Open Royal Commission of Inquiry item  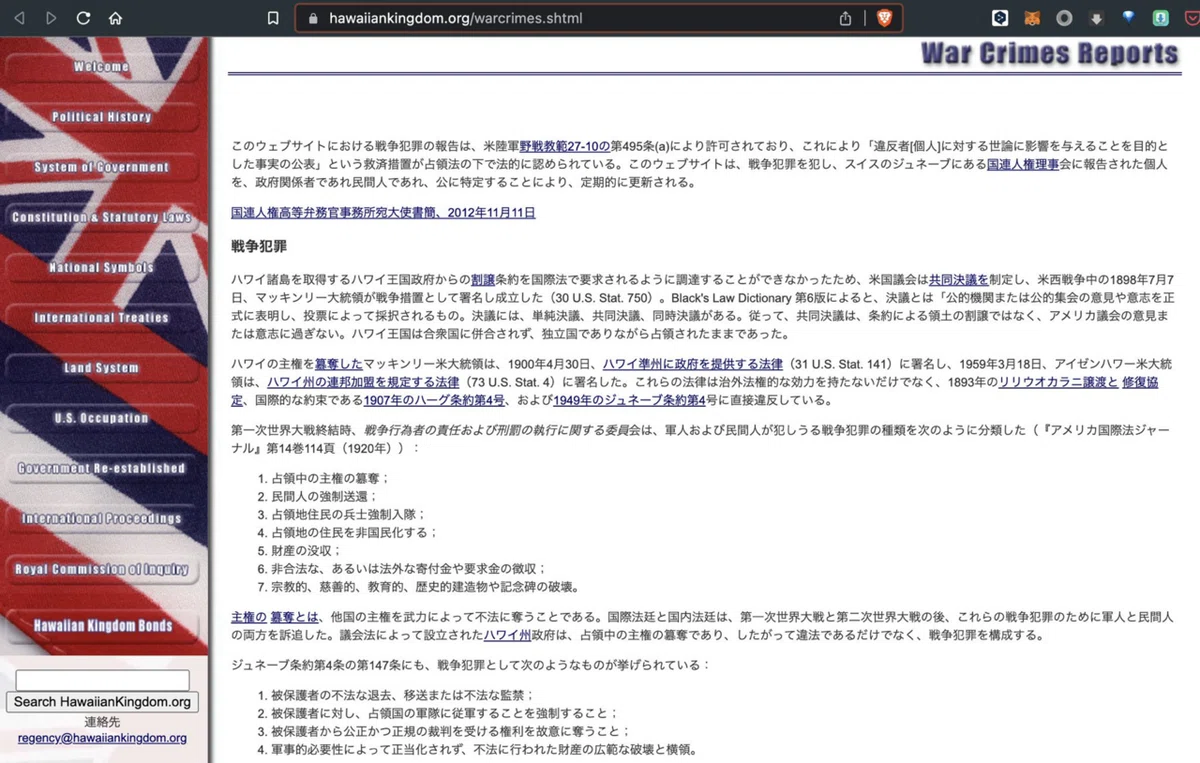[102, 569]
